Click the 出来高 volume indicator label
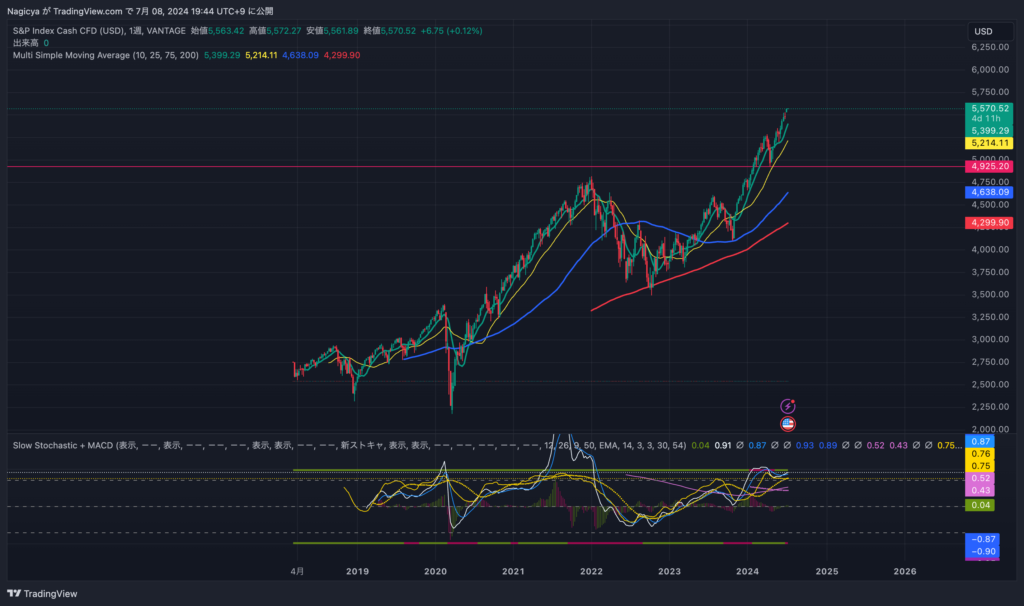Screen dimensions: 1024x606 25,43
